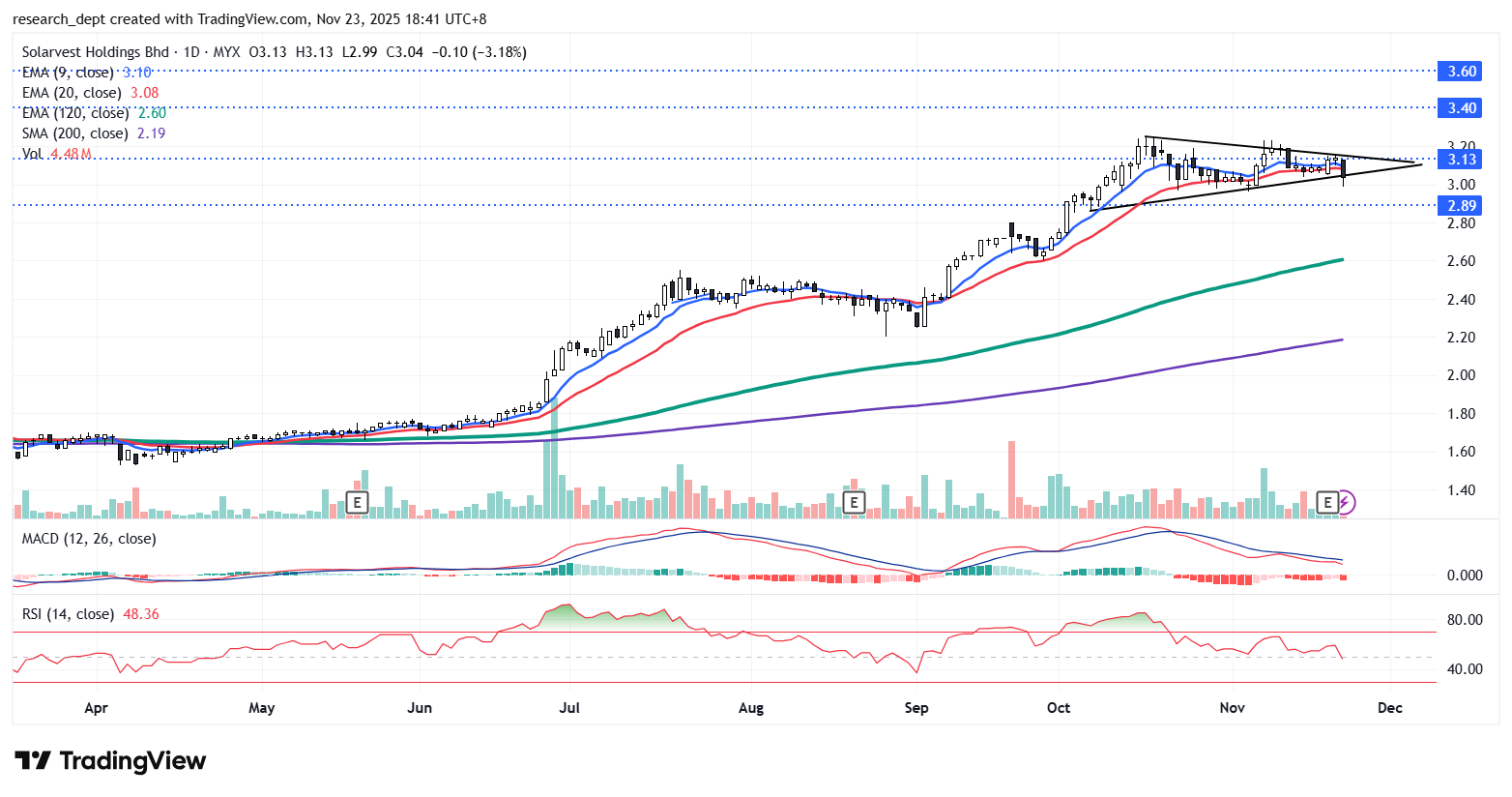Click the earnings E marker in November
The height and width of the screenshot is (797, 1512).
(x=1327, y=502)
